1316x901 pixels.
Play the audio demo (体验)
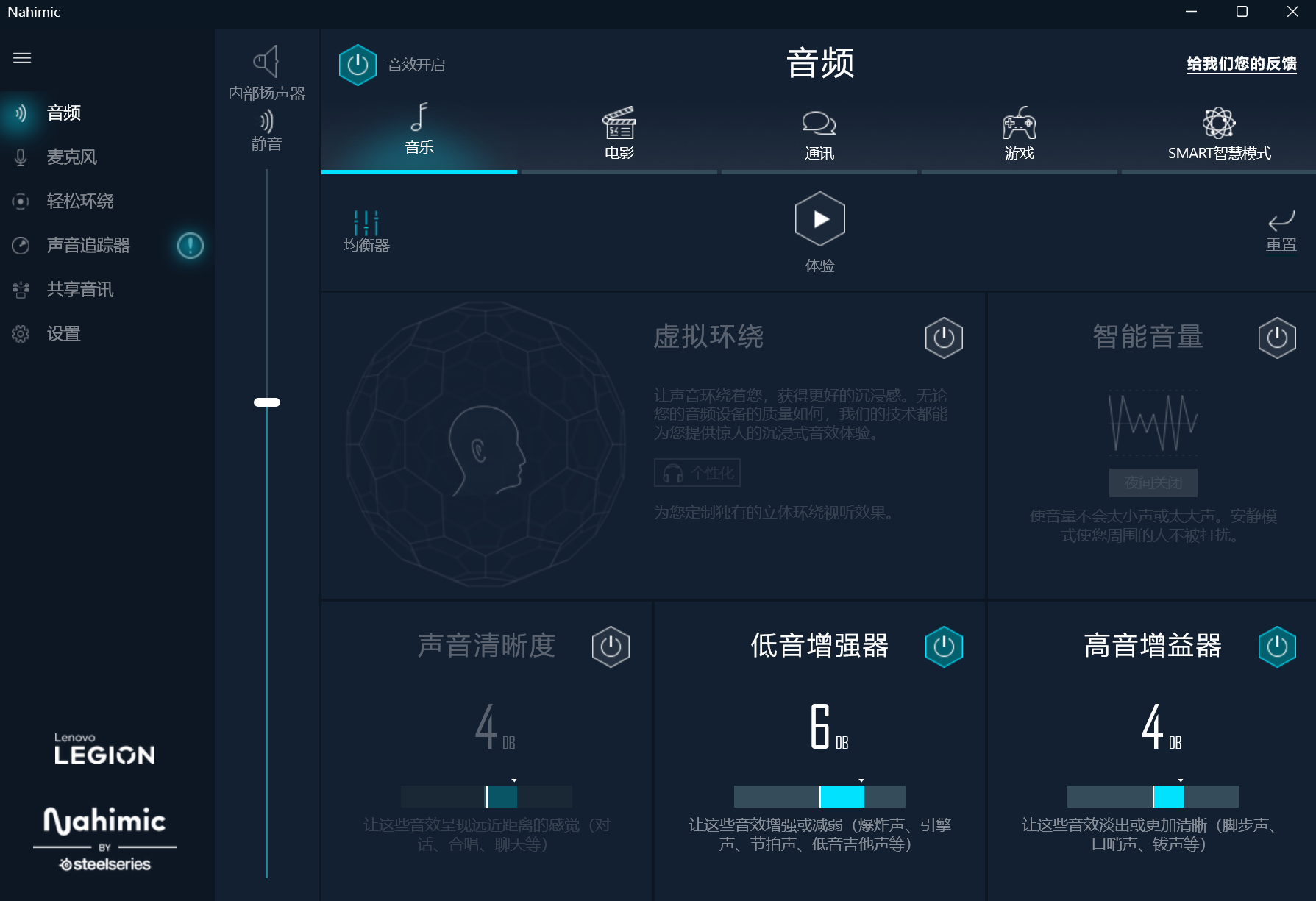pyautogui.click(x=819, y=219)
